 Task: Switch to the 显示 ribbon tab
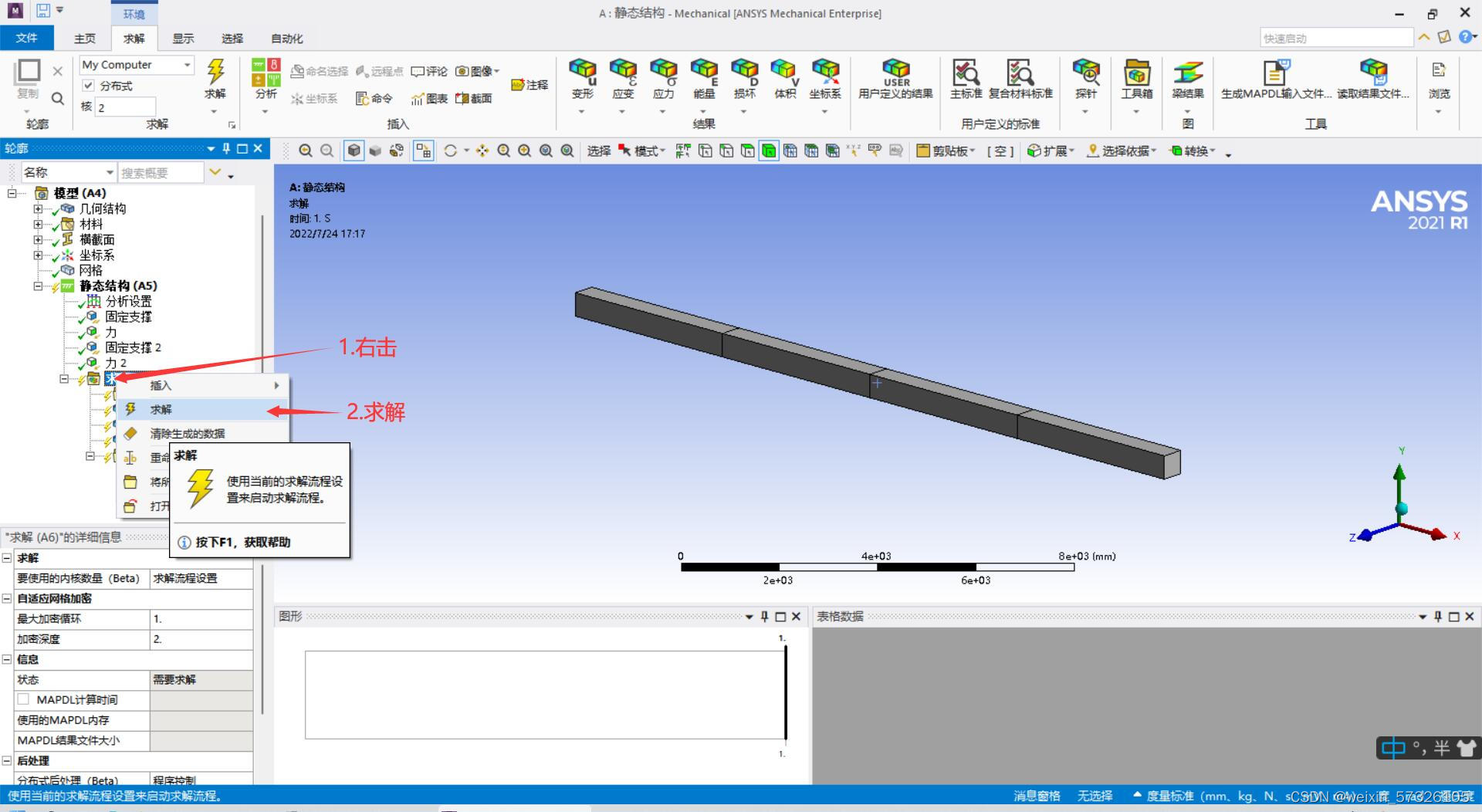[183, 38]
